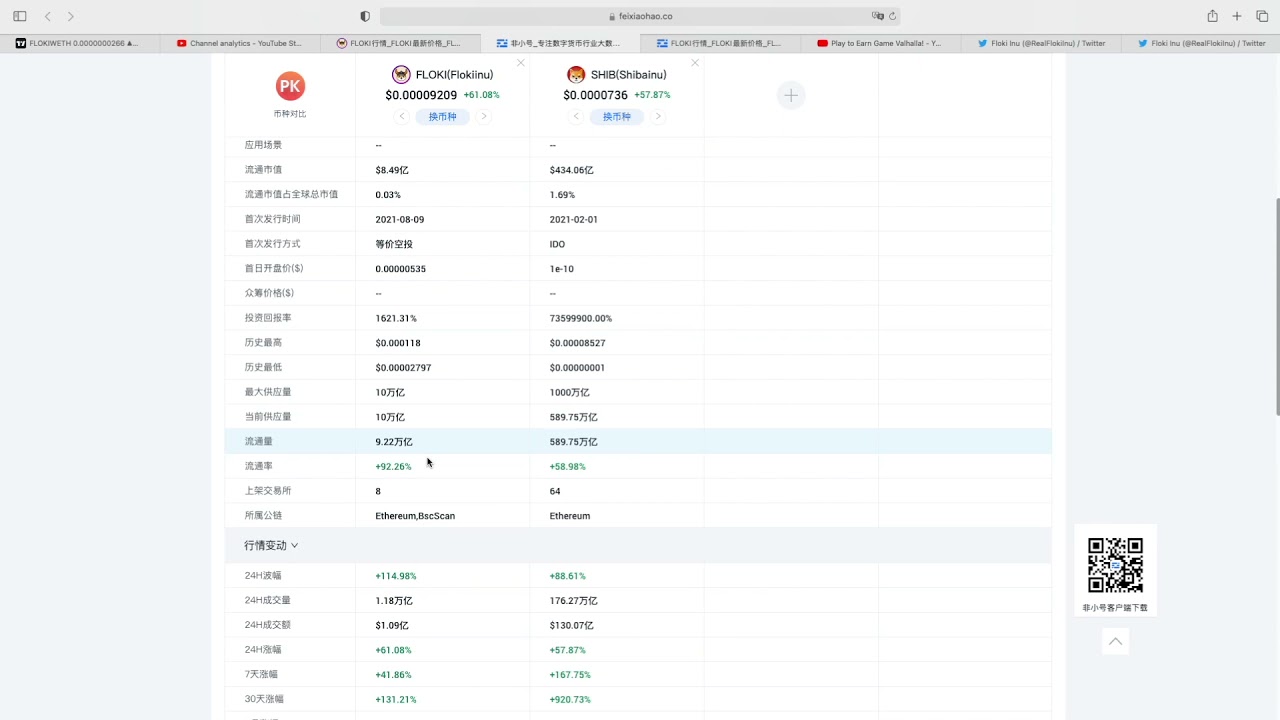Open the privacy report shield icon
The image size is (1280, 720).
pos(365,16)
